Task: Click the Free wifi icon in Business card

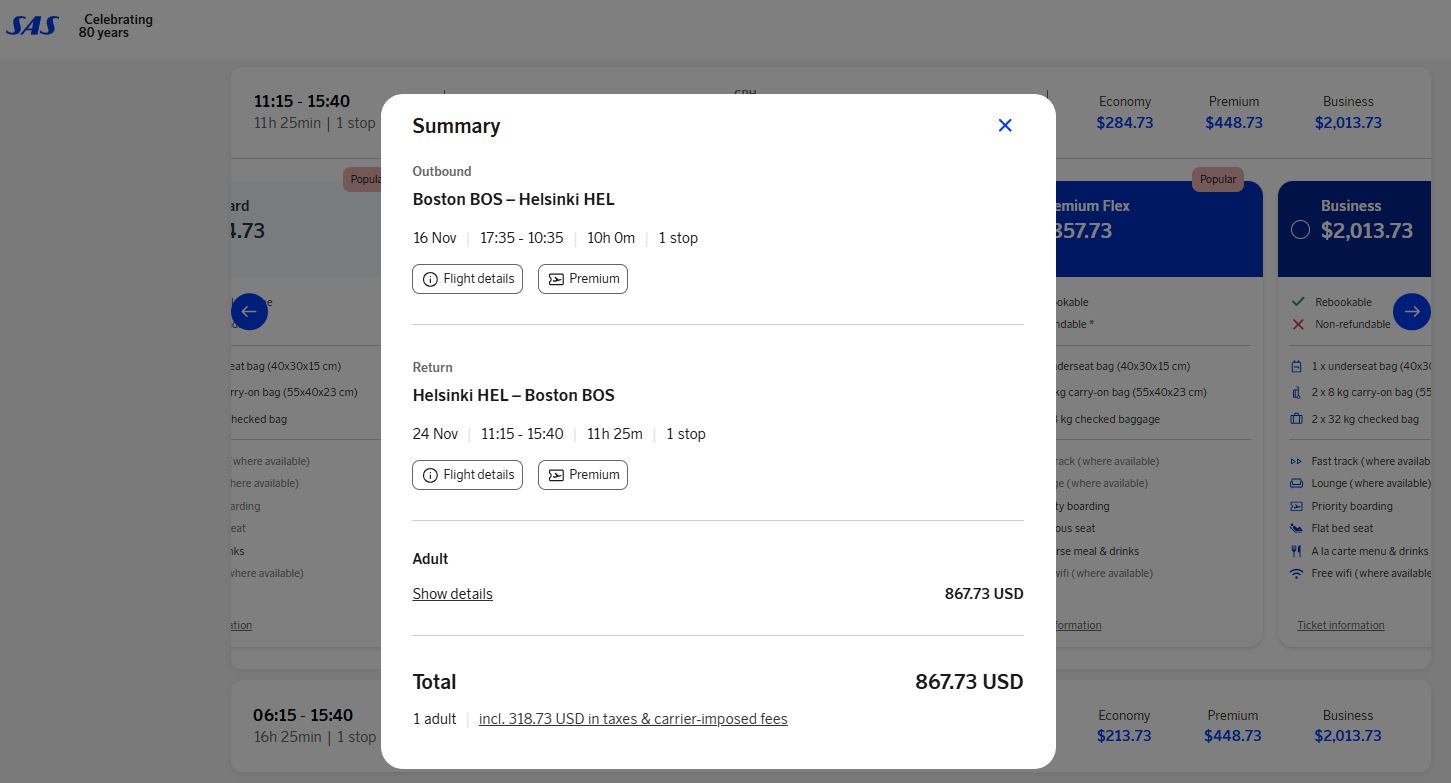Action: click(x=1297, y=573)
